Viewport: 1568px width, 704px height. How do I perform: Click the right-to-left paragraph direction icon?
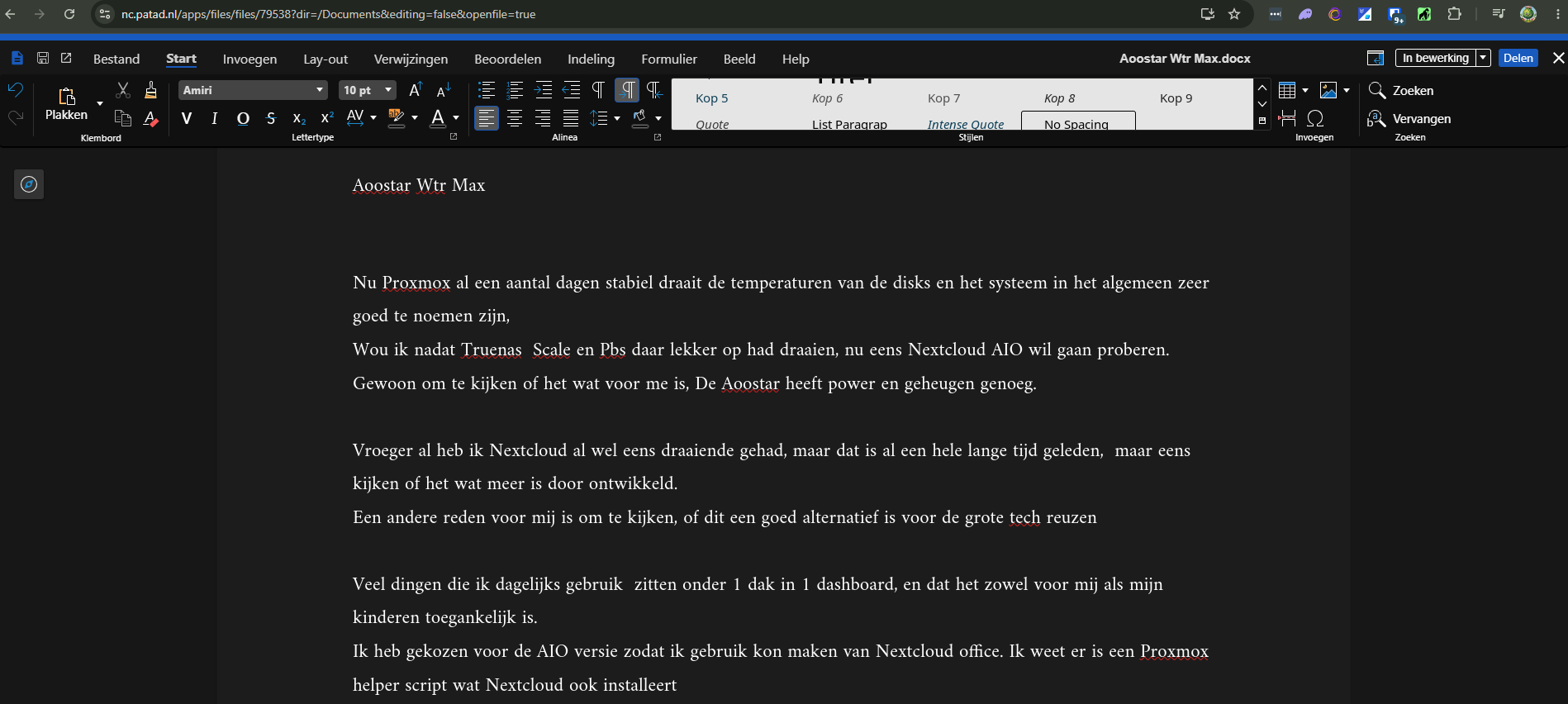pyautogui.click(x=654, y=90)
